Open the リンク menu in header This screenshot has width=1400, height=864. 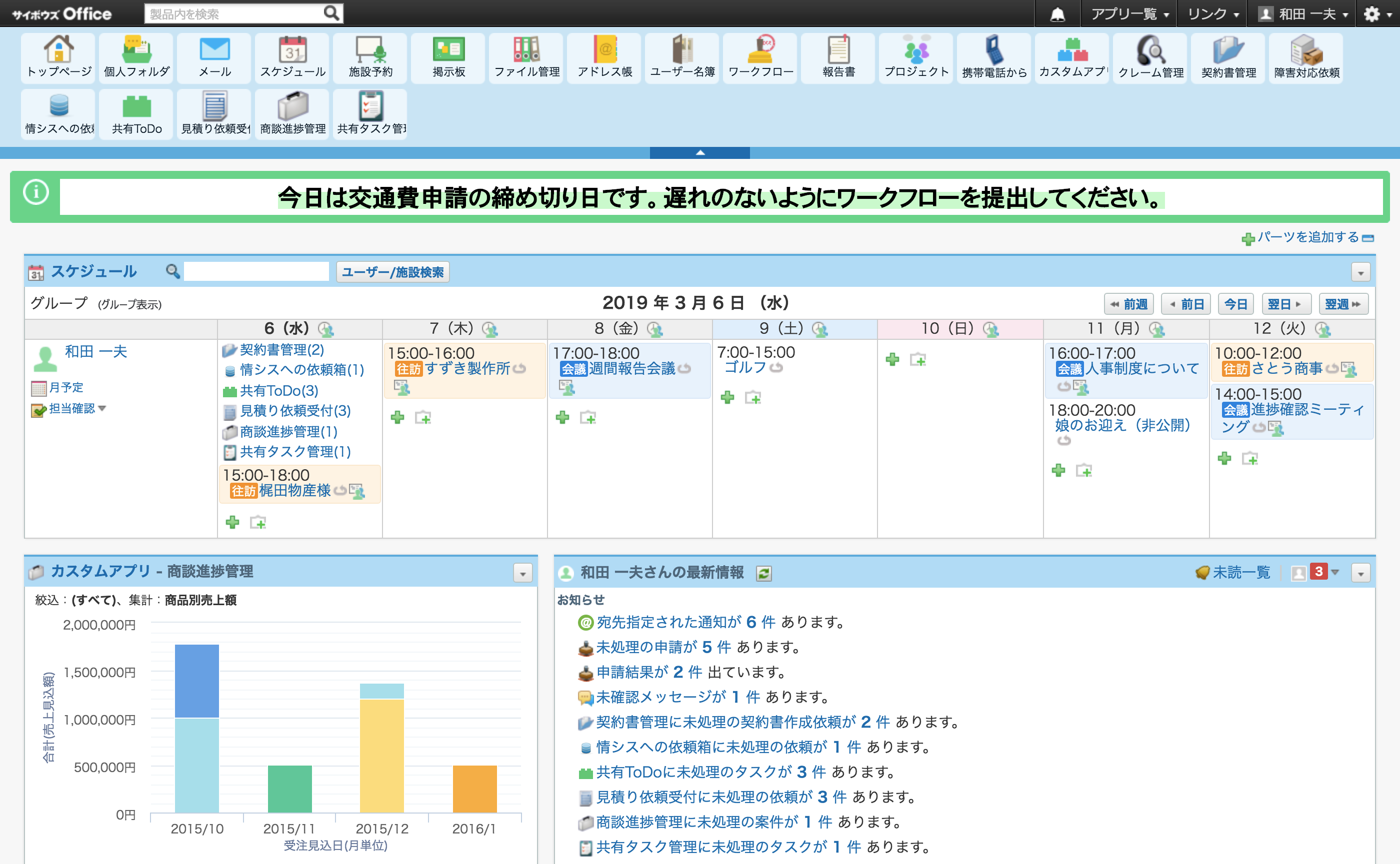click(x=1213, y=13)
